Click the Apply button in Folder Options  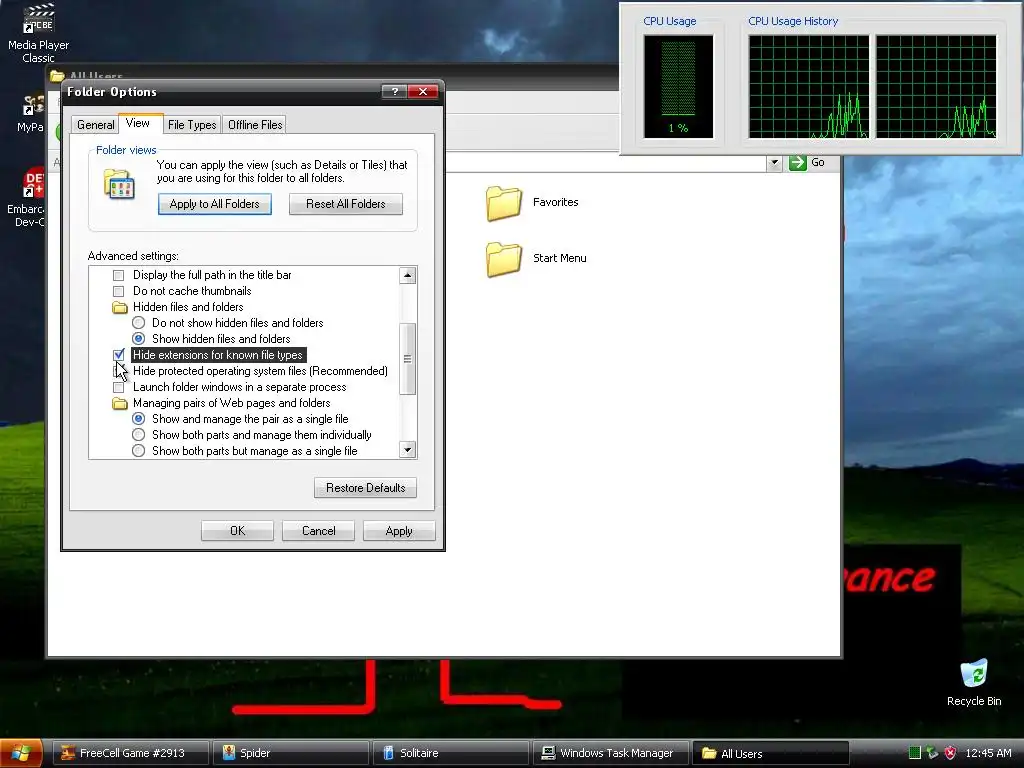click(399, 531)
